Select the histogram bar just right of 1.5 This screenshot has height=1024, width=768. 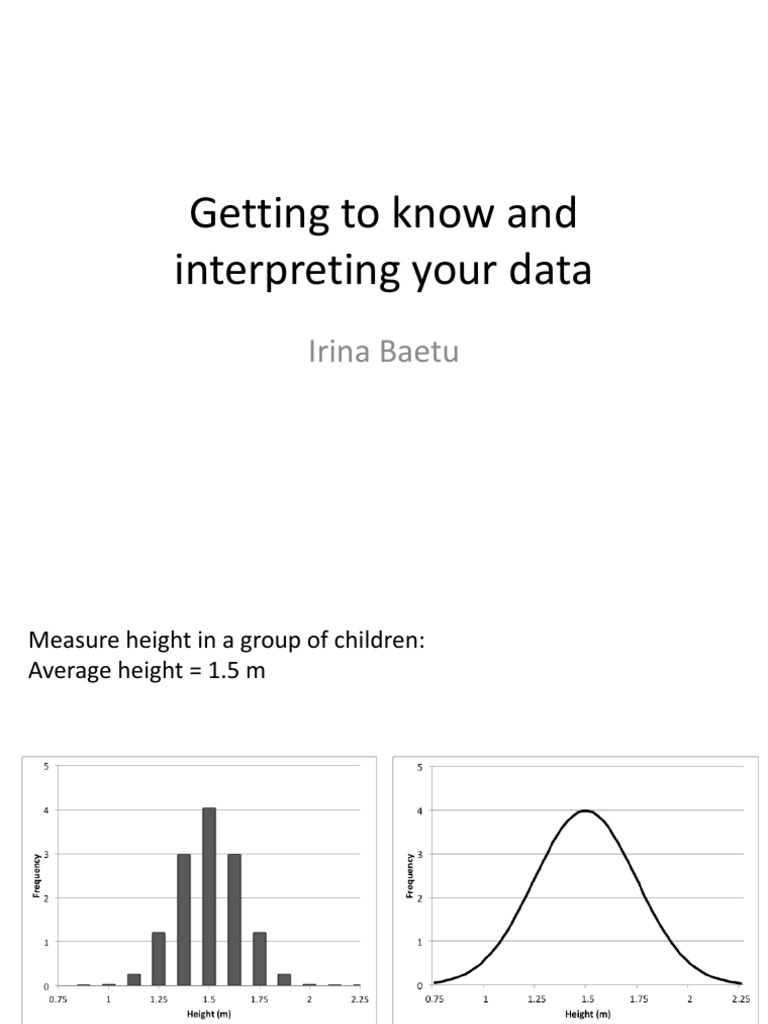[234, 919]
